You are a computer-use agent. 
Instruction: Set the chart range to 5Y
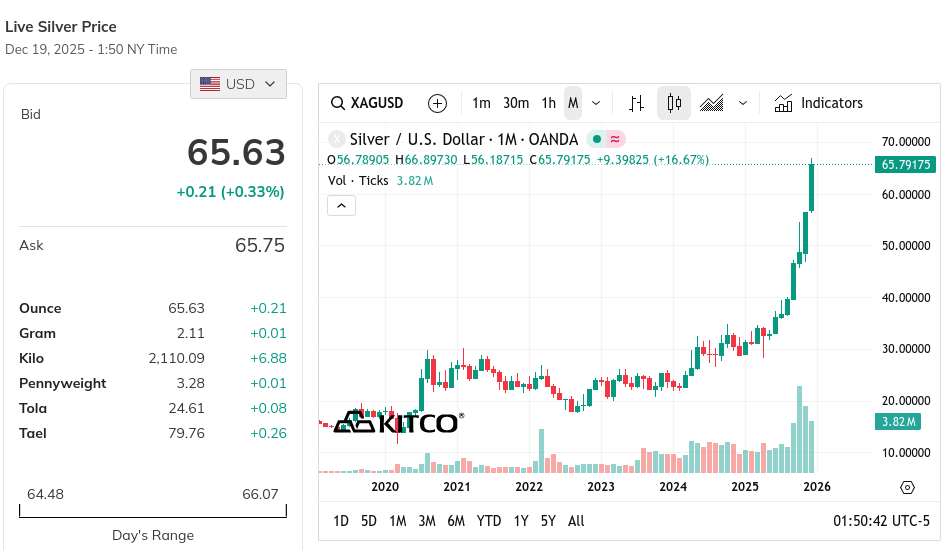(548, 521)
